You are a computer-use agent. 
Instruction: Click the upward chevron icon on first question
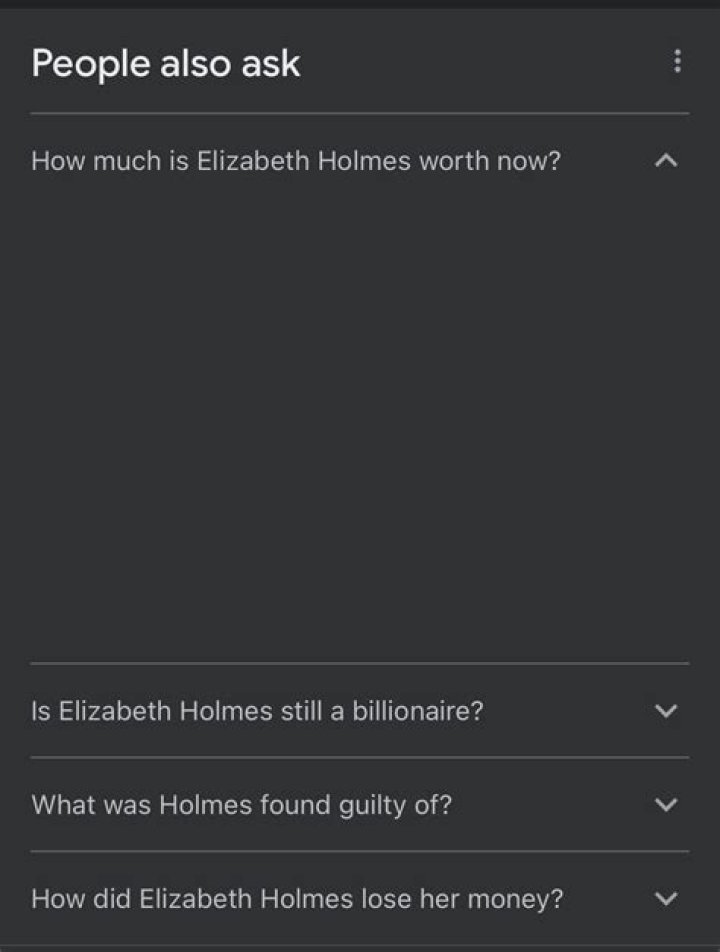coord(665,159)
